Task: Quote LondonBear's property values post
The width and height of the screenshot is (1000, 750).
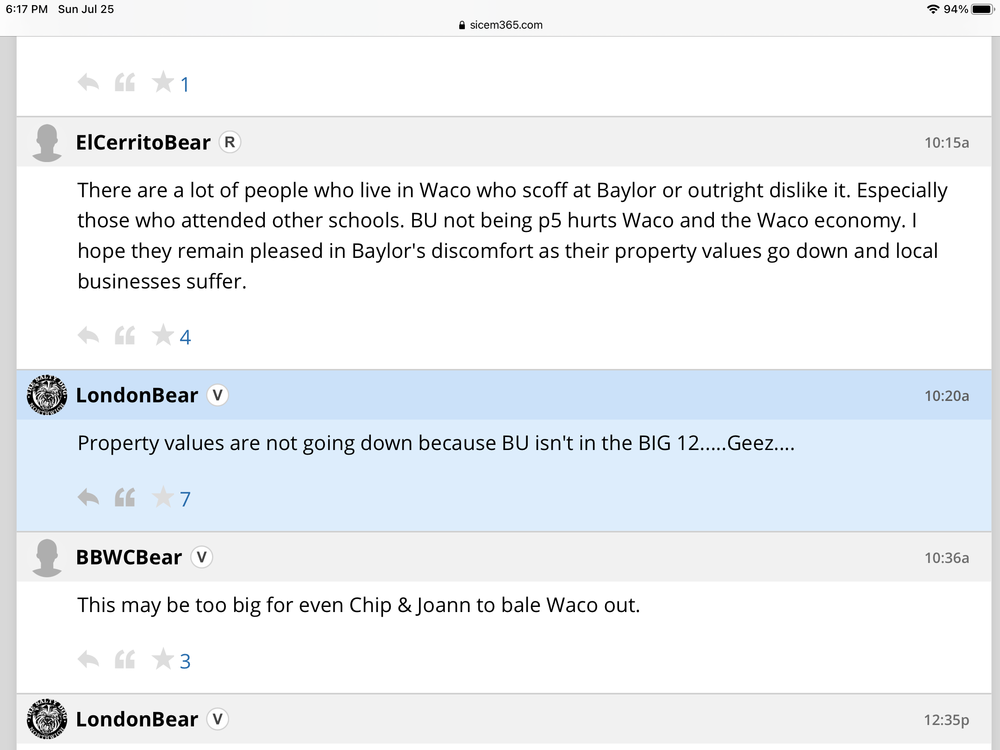Action: click(x=125, y=497)
